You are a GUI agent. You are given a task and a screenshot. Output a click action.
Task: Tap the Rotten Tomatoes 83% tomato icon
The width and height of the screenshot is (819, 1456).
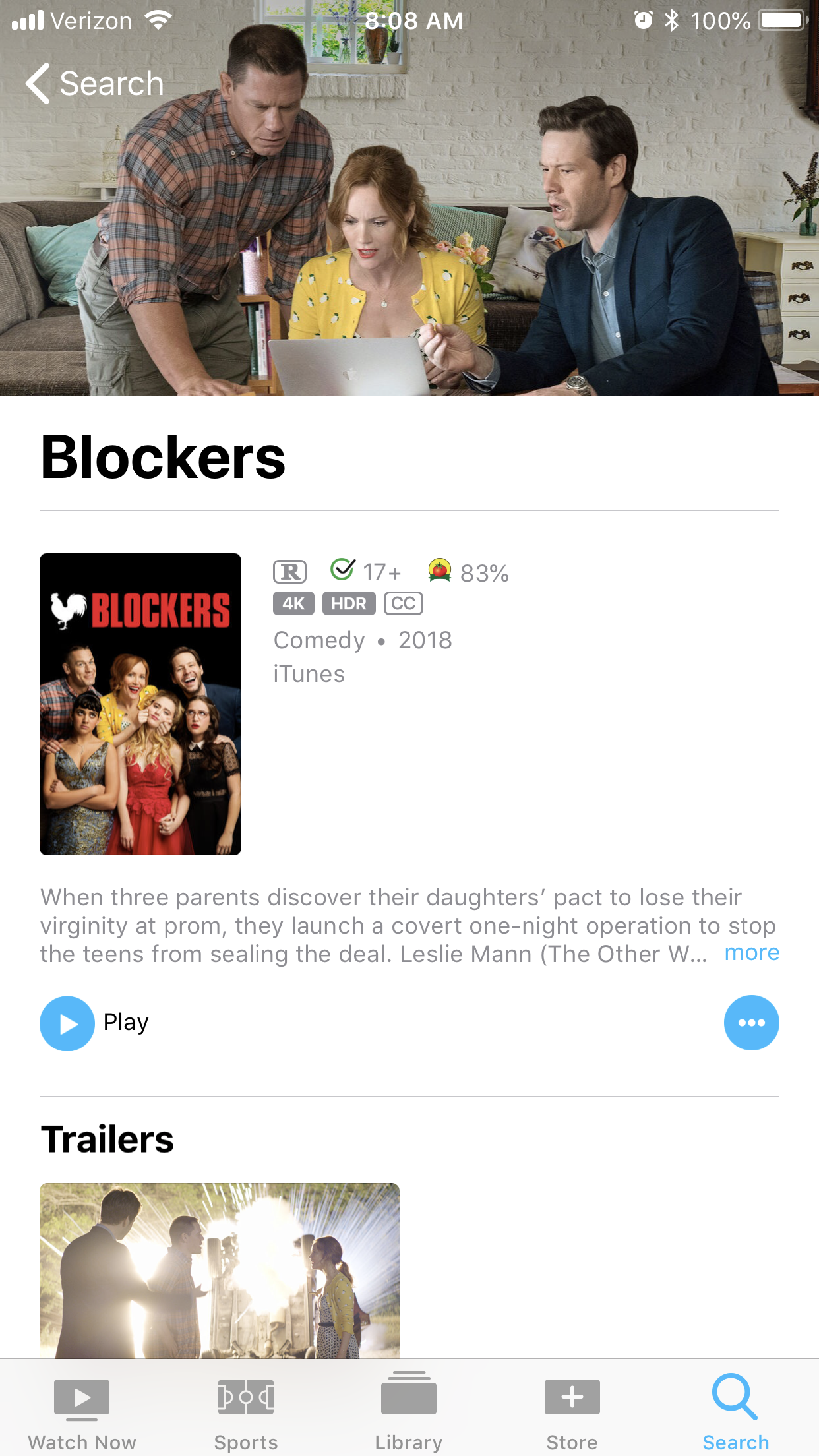click(x=439, y=570)
